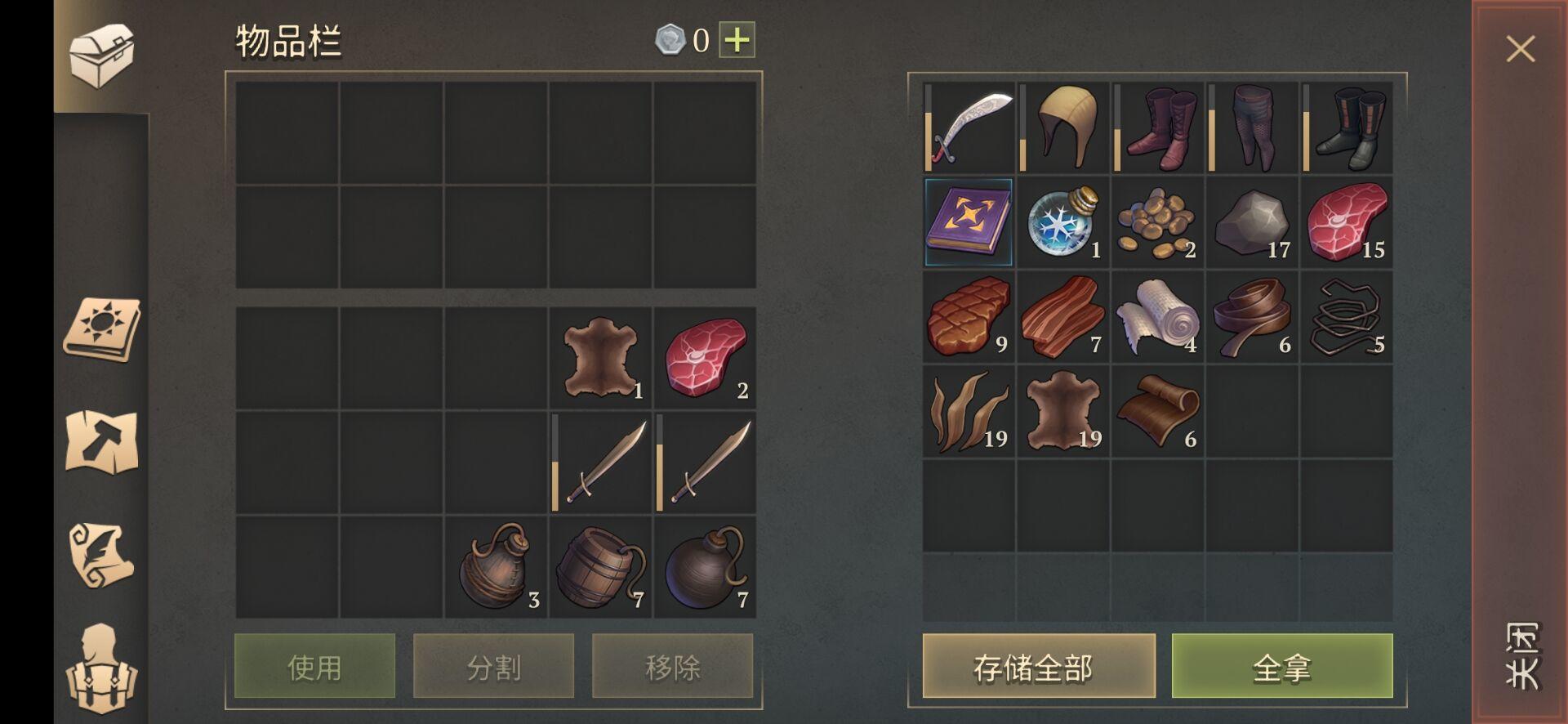Click the 全拿 take-all button
This screenshot has height=724, width=1568.
pos(1282,666)
